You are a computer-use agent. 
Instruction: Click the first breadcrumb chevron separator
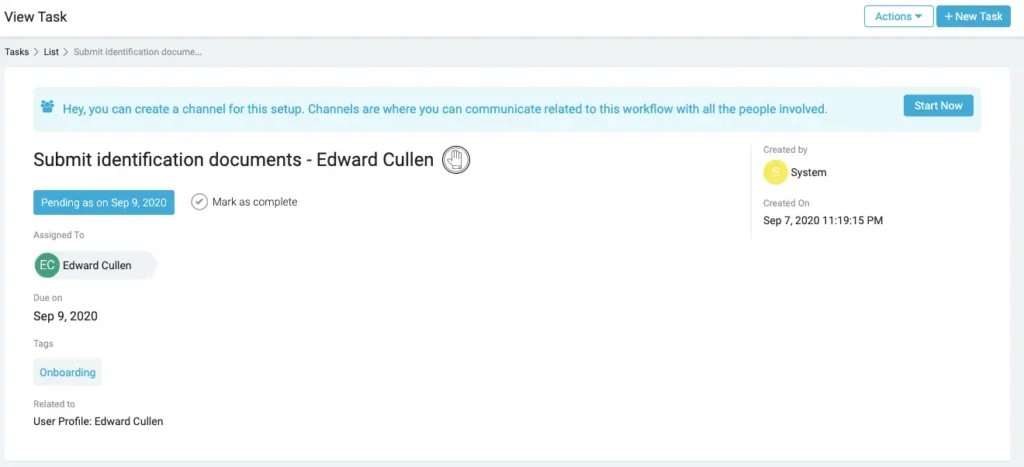pyautogui.click(x=36, y=52)
